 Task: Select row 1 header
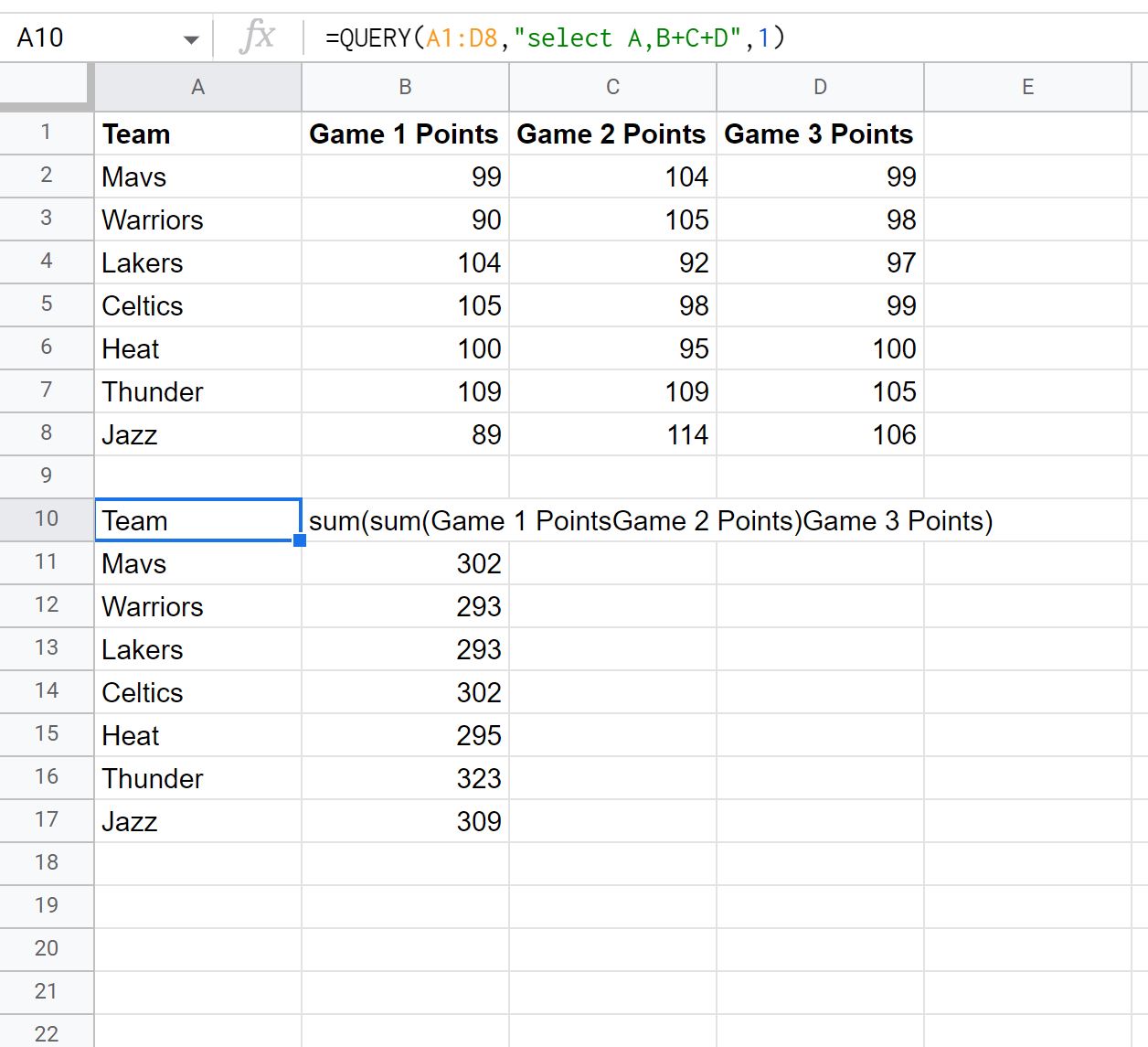tap(46, 133)
